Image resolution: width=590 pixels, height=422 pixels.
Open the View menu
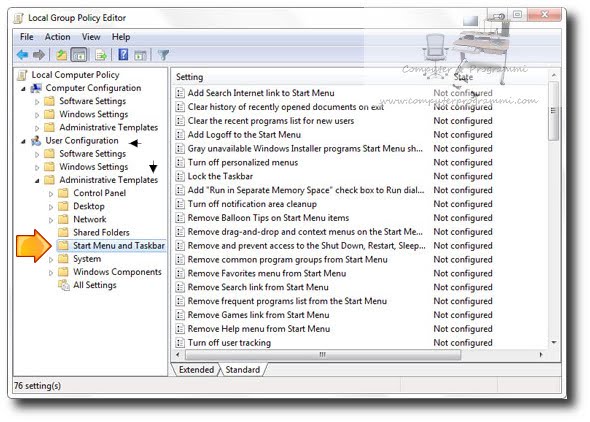point(91,37)
